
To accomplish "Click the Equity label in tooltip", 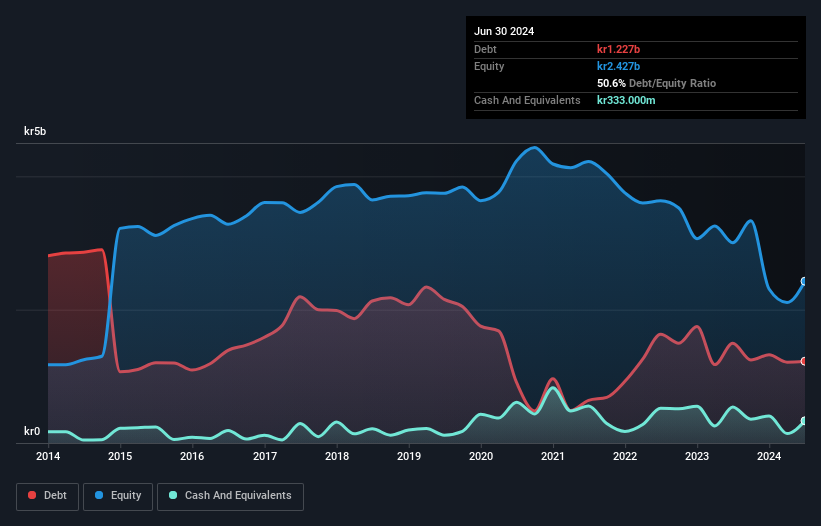I will click(x=489, y=66).
